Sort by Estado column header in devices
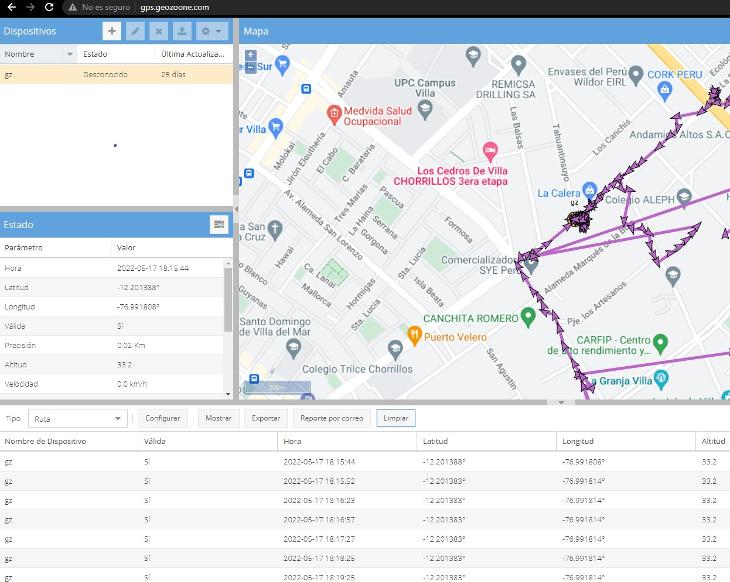The width and height of the screenshot is (730, 582). point(116,54)
